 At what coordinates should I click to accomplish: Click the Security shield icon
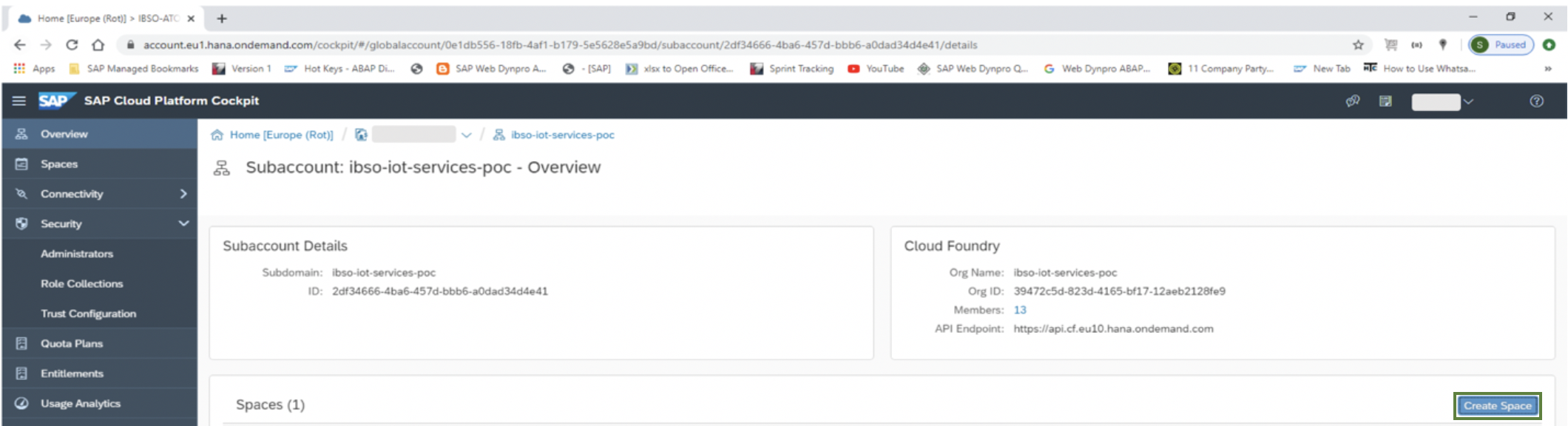21,223
